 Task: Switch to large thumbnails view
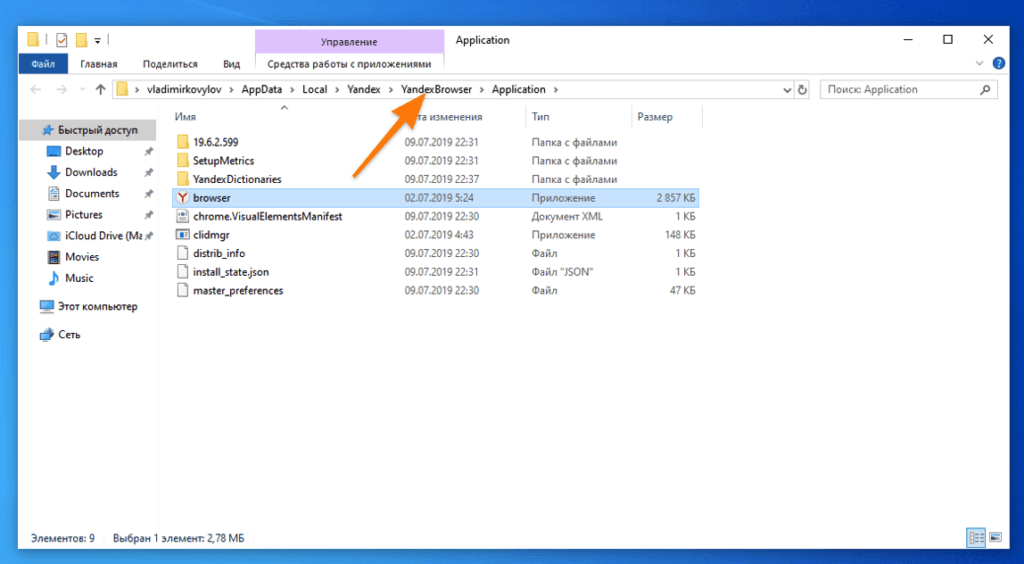pyautogui.click(x=995, y=538)
